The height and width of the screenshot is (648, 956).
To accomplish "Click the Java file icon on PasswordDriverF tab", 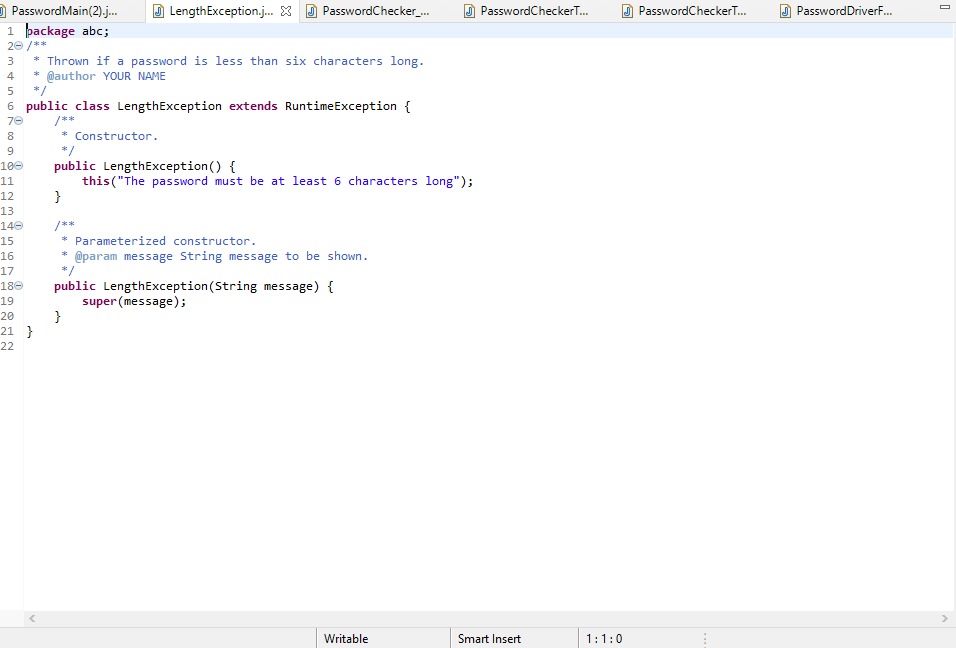I will pyautogui.click(x=786, y=11).
